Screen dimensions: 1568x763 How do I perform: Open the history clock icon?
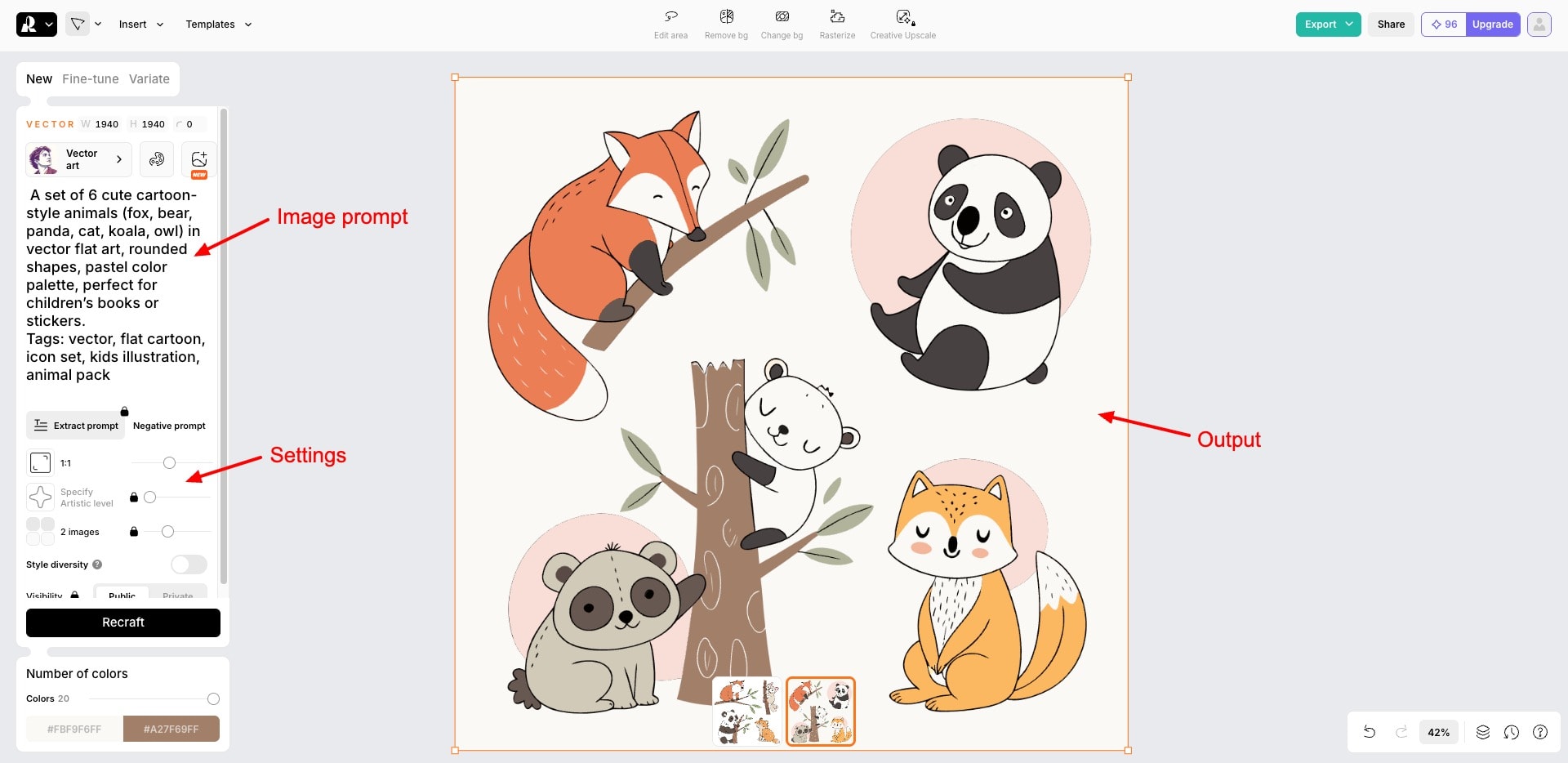click(x=1512, y=732)
